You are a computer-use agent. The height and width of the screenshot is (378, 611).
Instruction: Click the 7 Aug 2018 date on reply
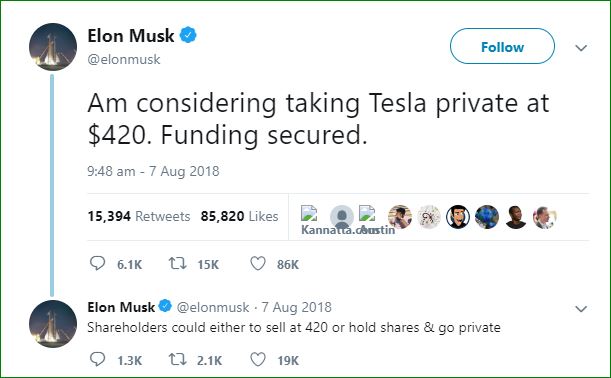[296, 307]
